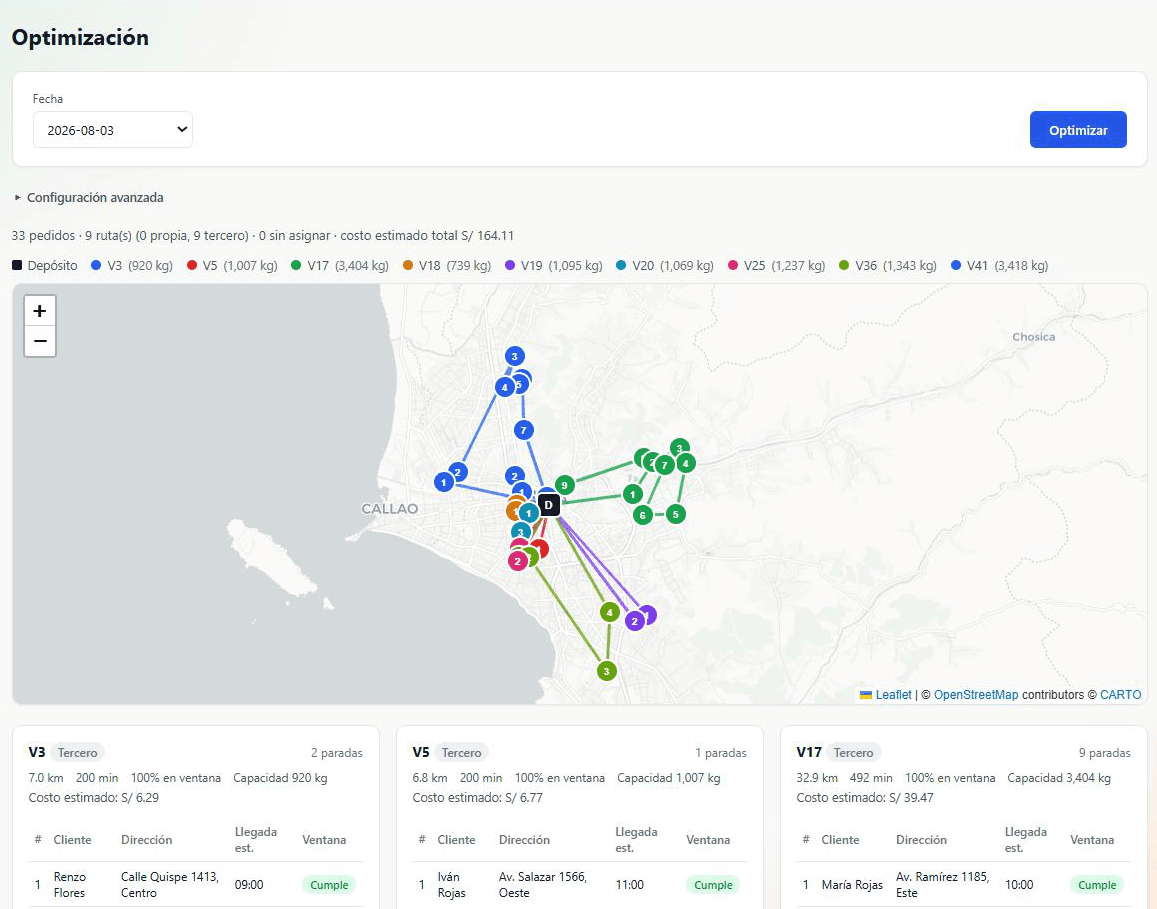Click the 'Optimización' page heading
The width and height of the screenshot is (1157, 909).
pyautogui.click(x=80, y=38)
